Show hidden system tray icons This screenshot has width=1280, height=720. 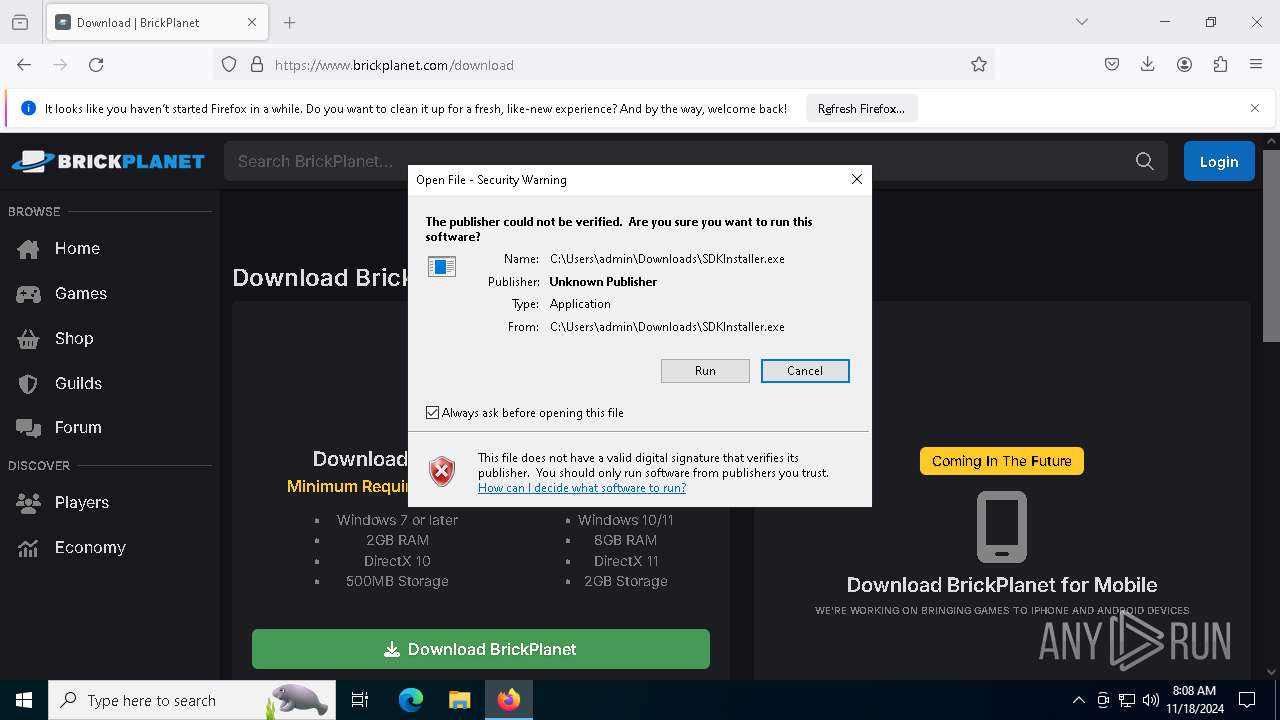1078,700
